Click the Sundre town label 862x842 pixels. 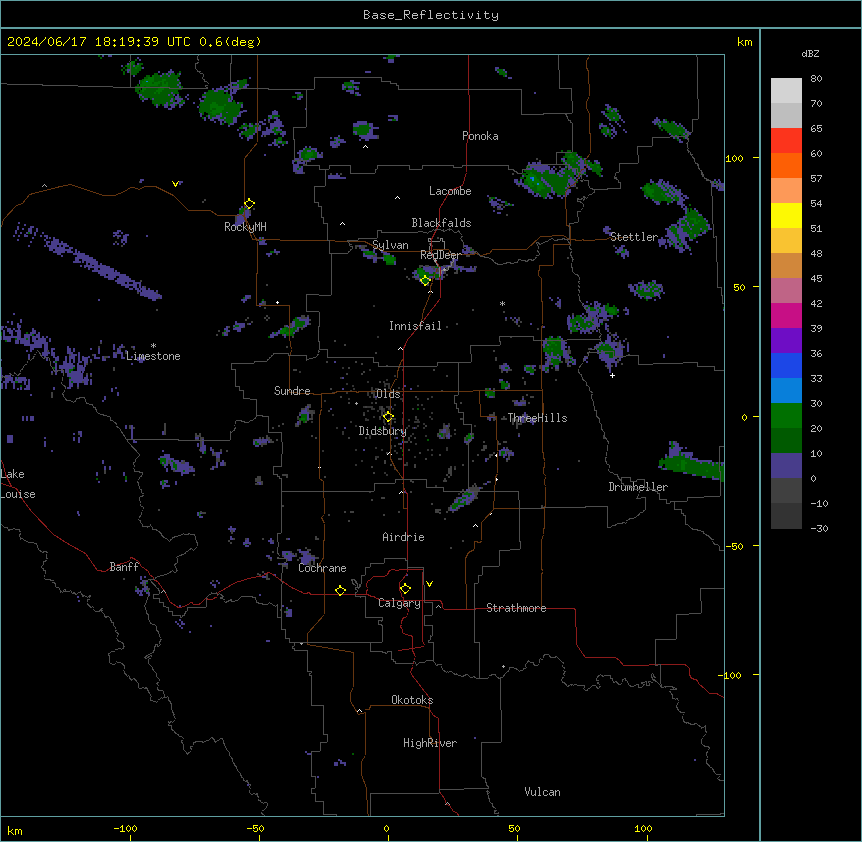292,391
